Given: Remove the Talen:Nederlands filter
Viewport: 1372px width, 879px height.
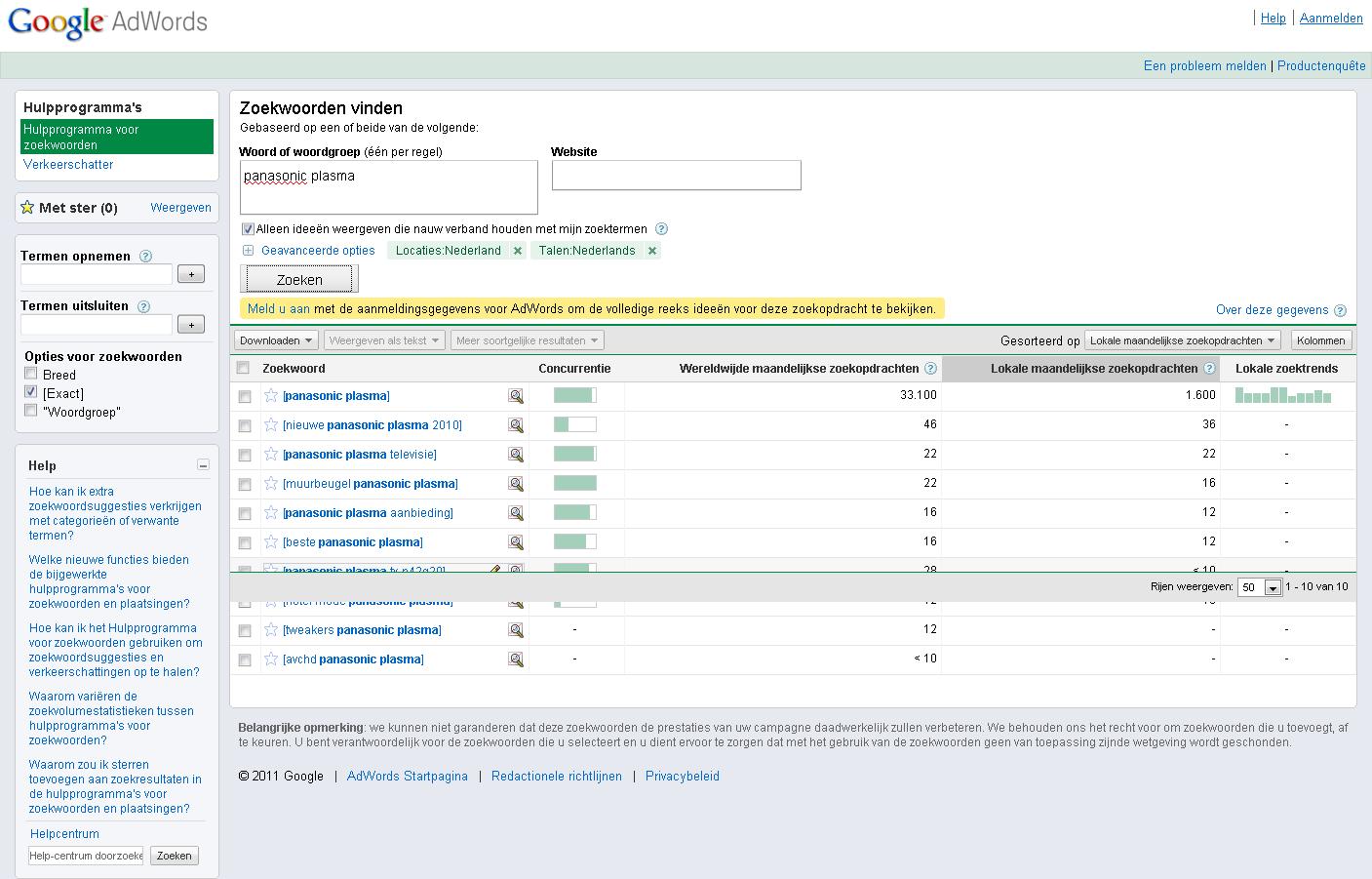Looking at the screenshot, I should click(652, 251).
